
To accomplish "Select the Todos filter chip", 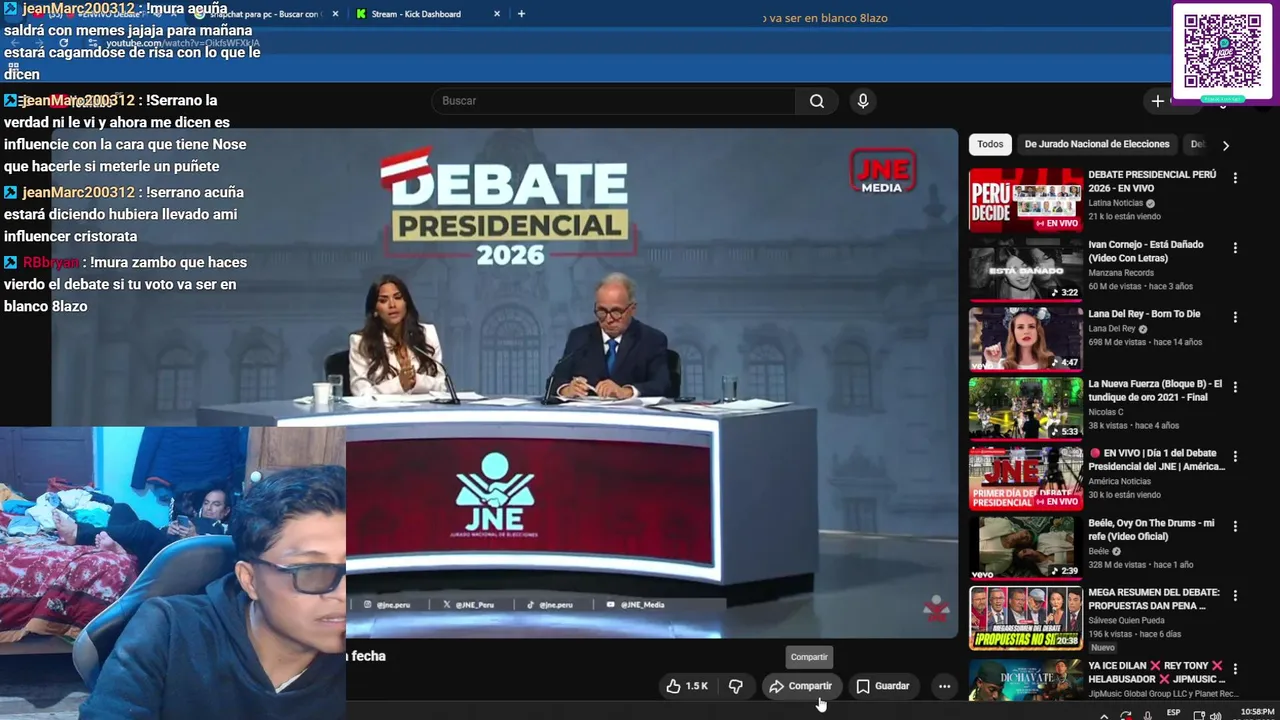I will 990,144.
